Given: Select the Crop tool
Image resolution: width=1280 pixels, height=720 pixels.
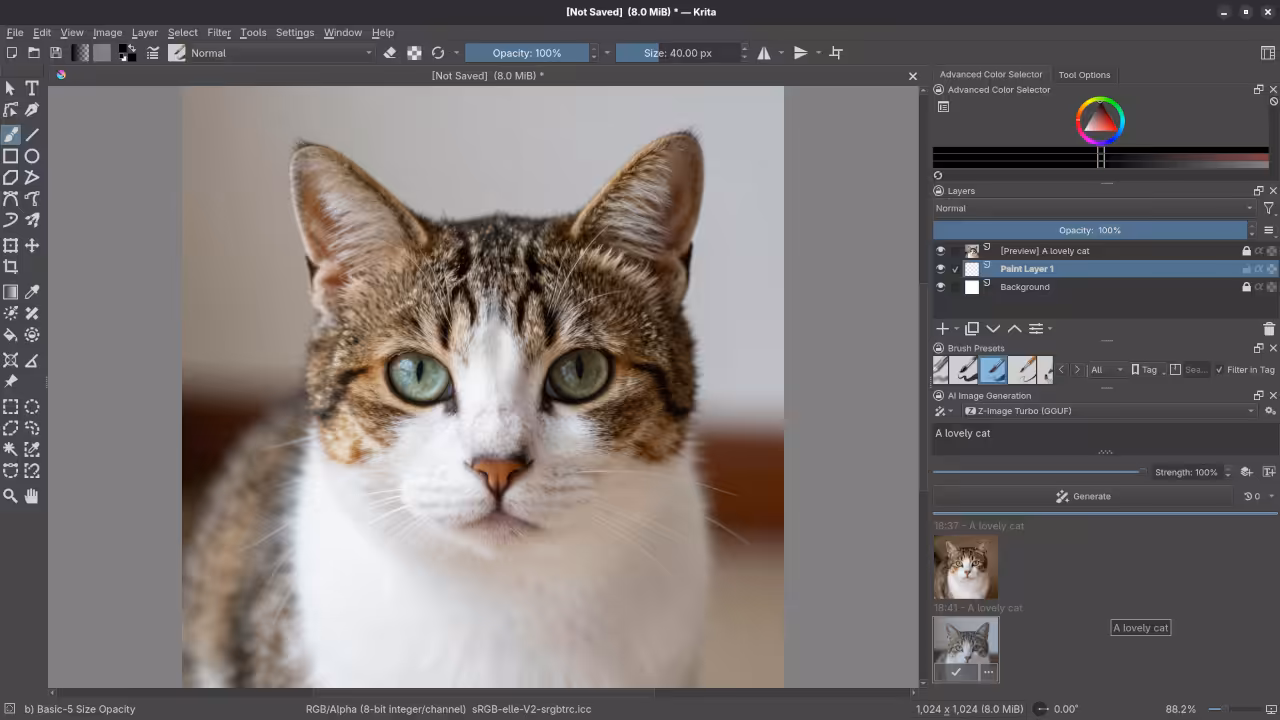Looking at the screenshot, I should tap(12, 267).
